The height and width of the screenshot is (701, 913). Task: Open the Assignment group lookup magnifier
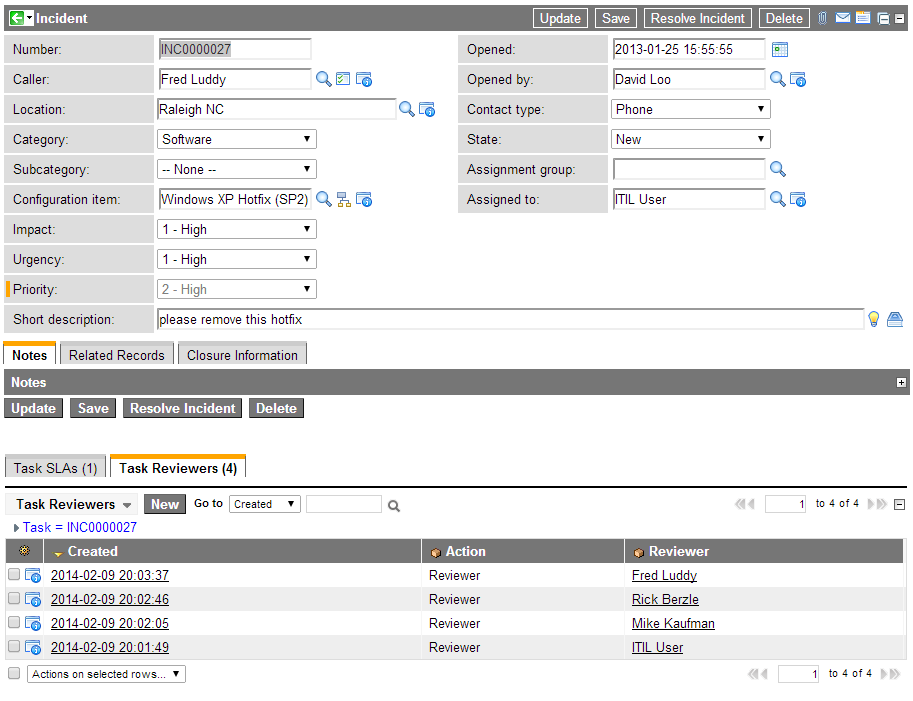pos(778,169)
